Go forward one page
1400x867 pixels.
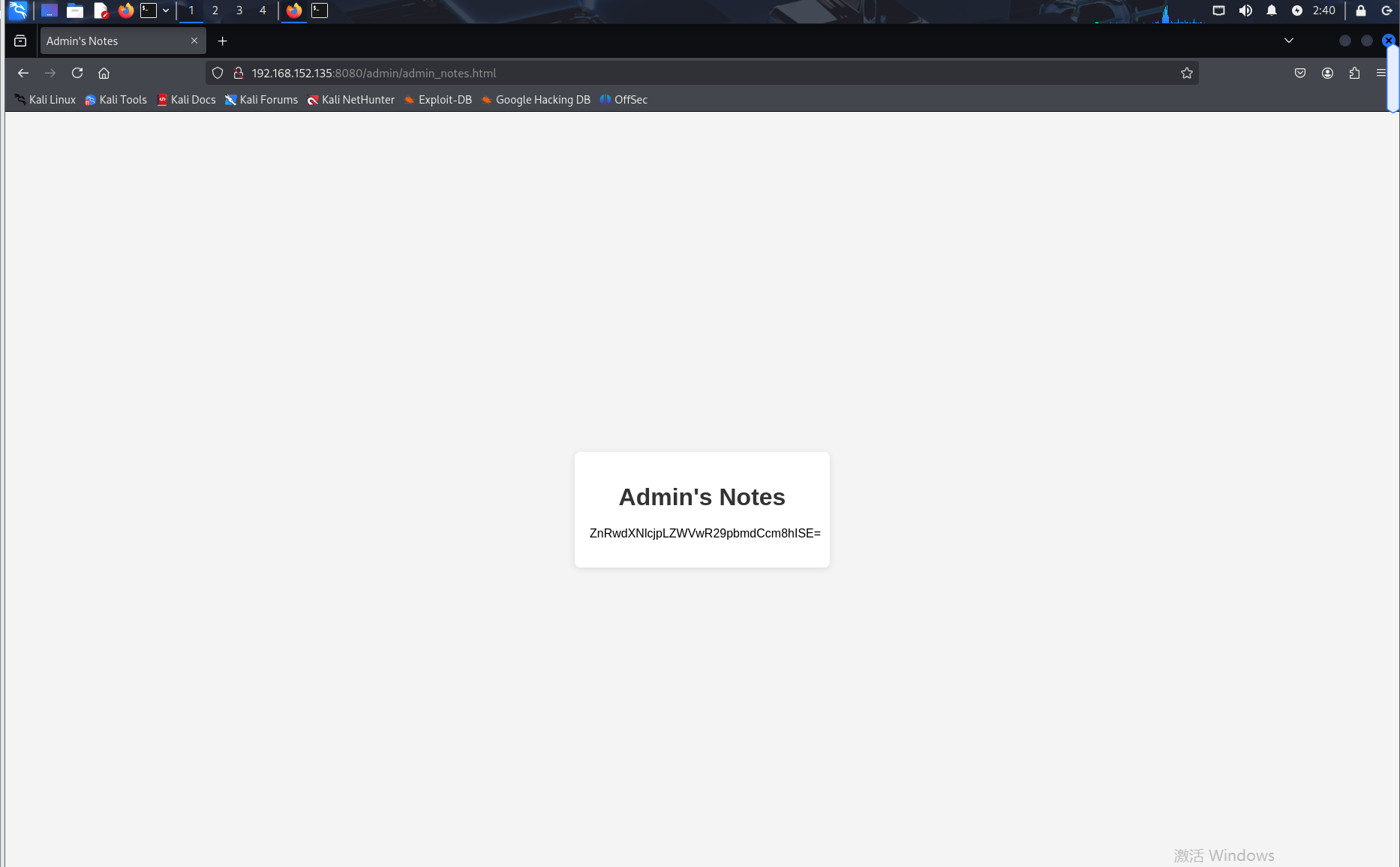coord(50,73)
